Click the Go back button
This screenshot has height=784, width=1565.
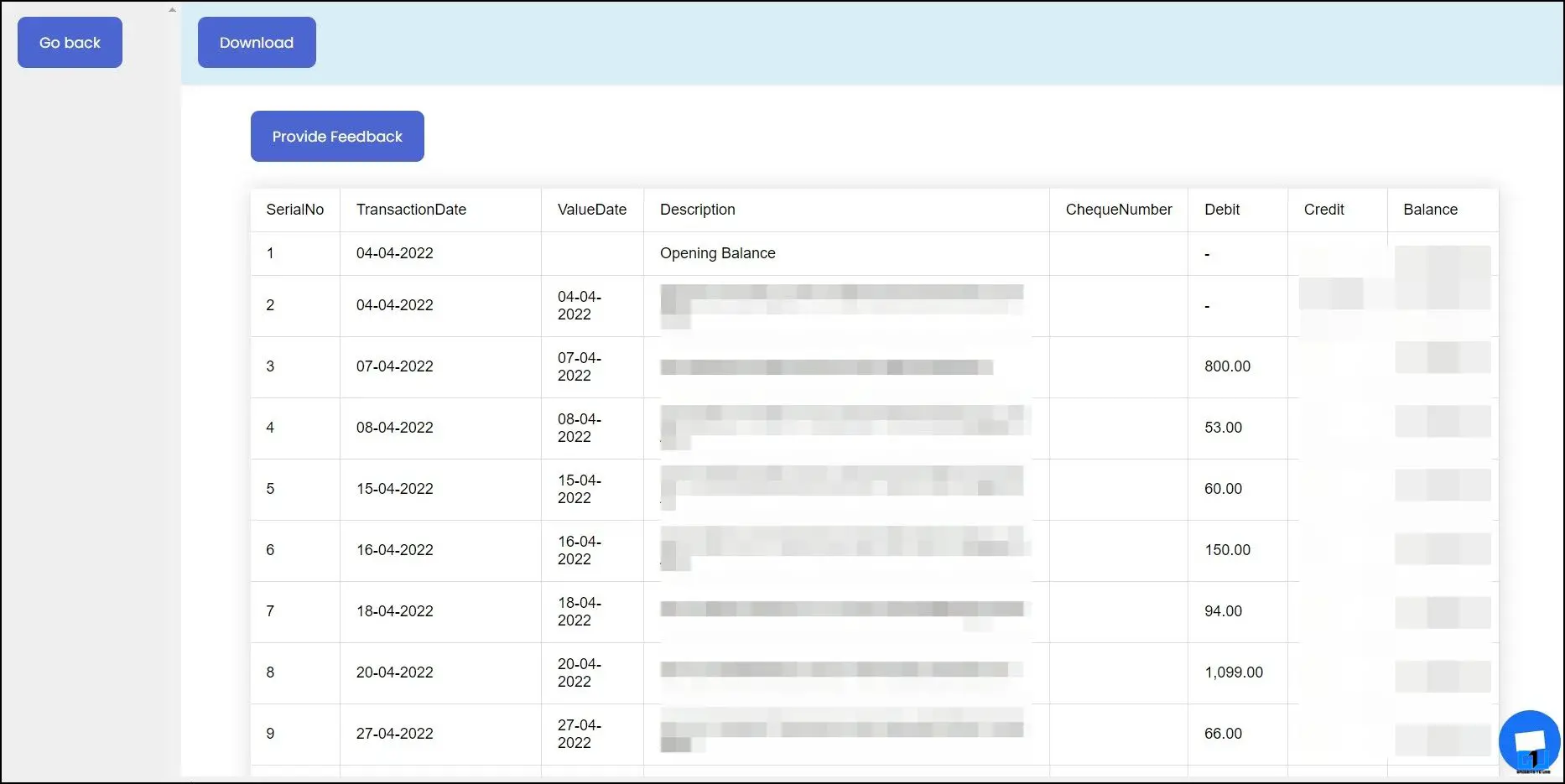pyautogui.click(x=70, y=42)
